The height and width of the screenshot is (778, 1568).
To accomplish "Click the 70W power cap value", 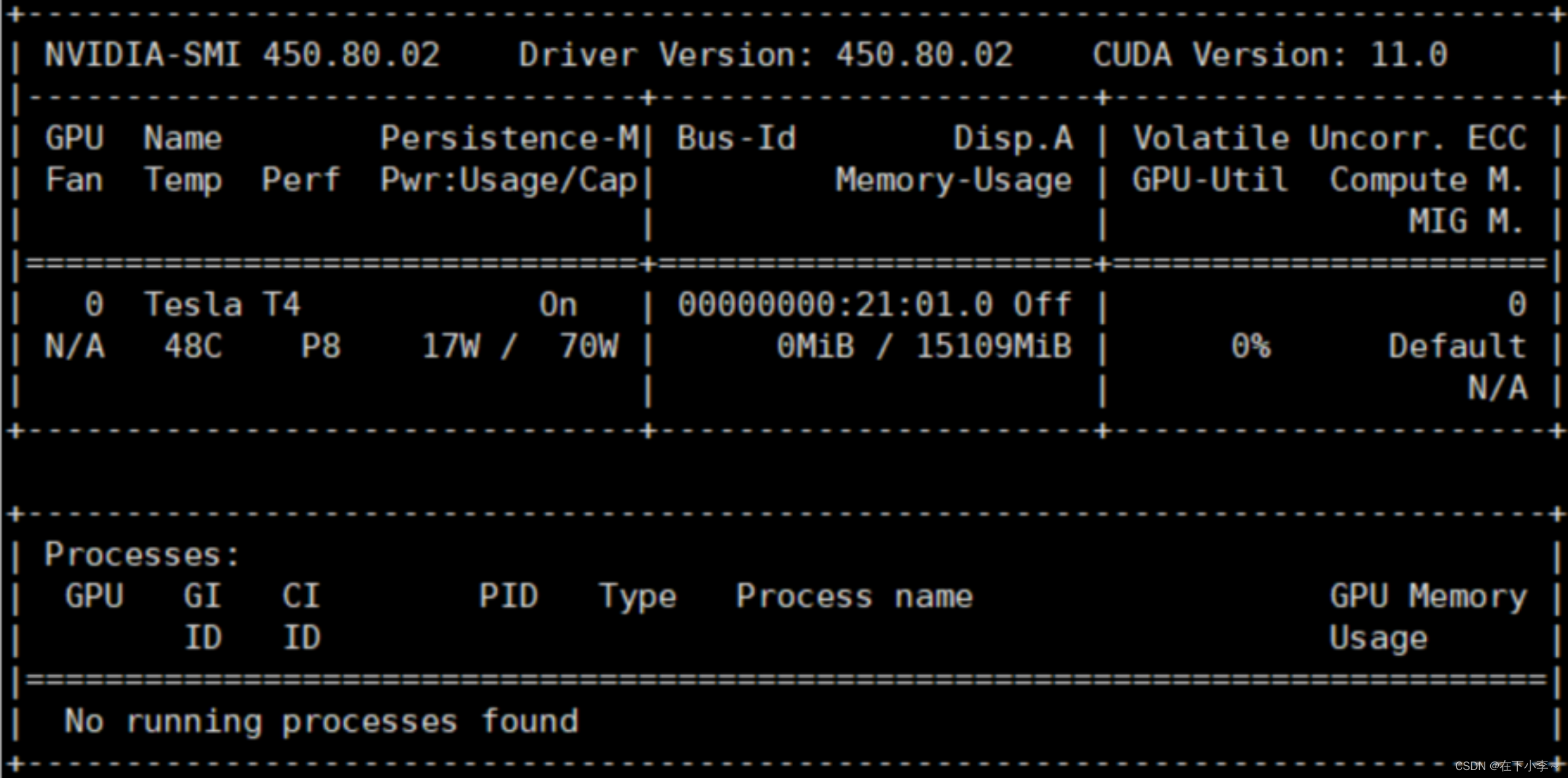I will tap(589, 346).
